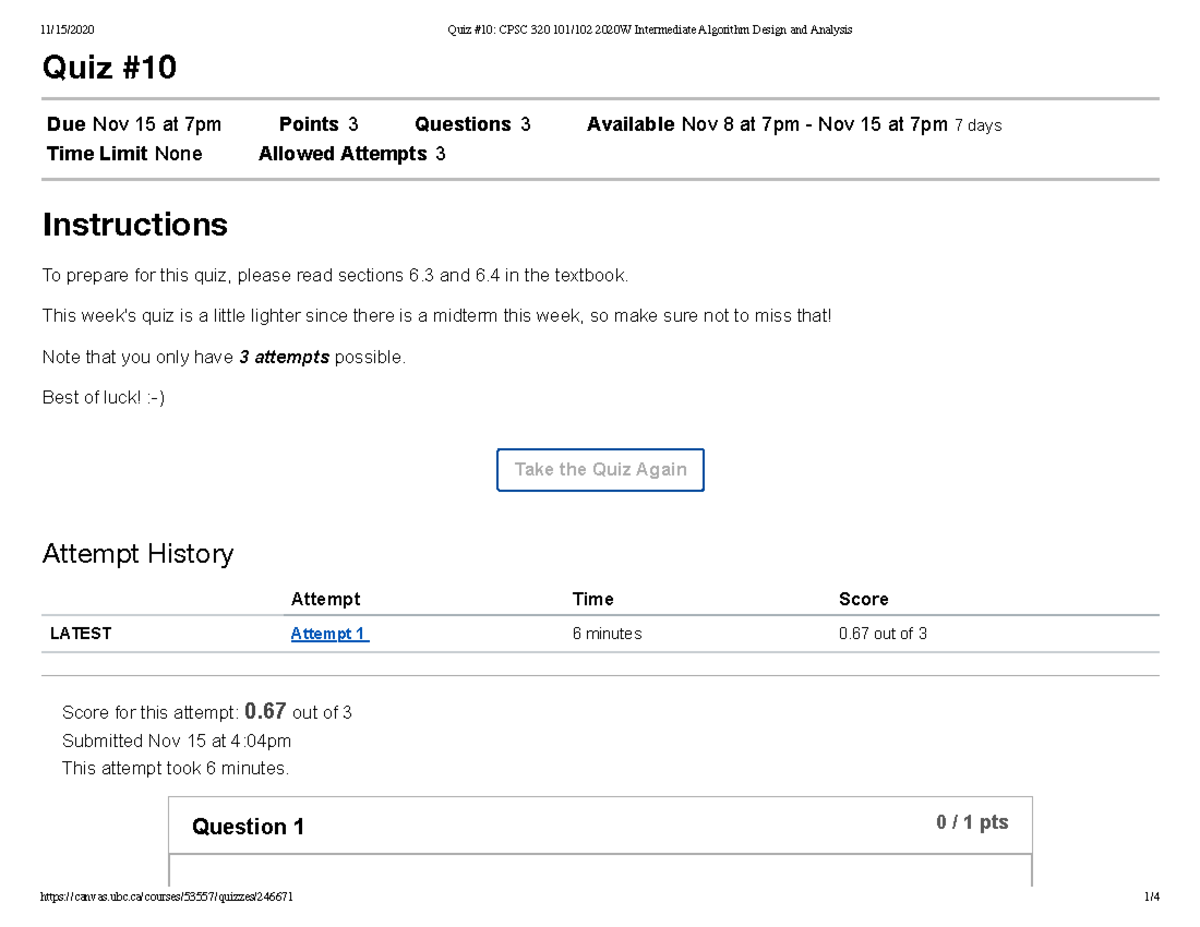Click the 11/15/2020 date in page header
Viewport: 1200px width, 927px height.
pyautogui.click(x=67, y=30)
